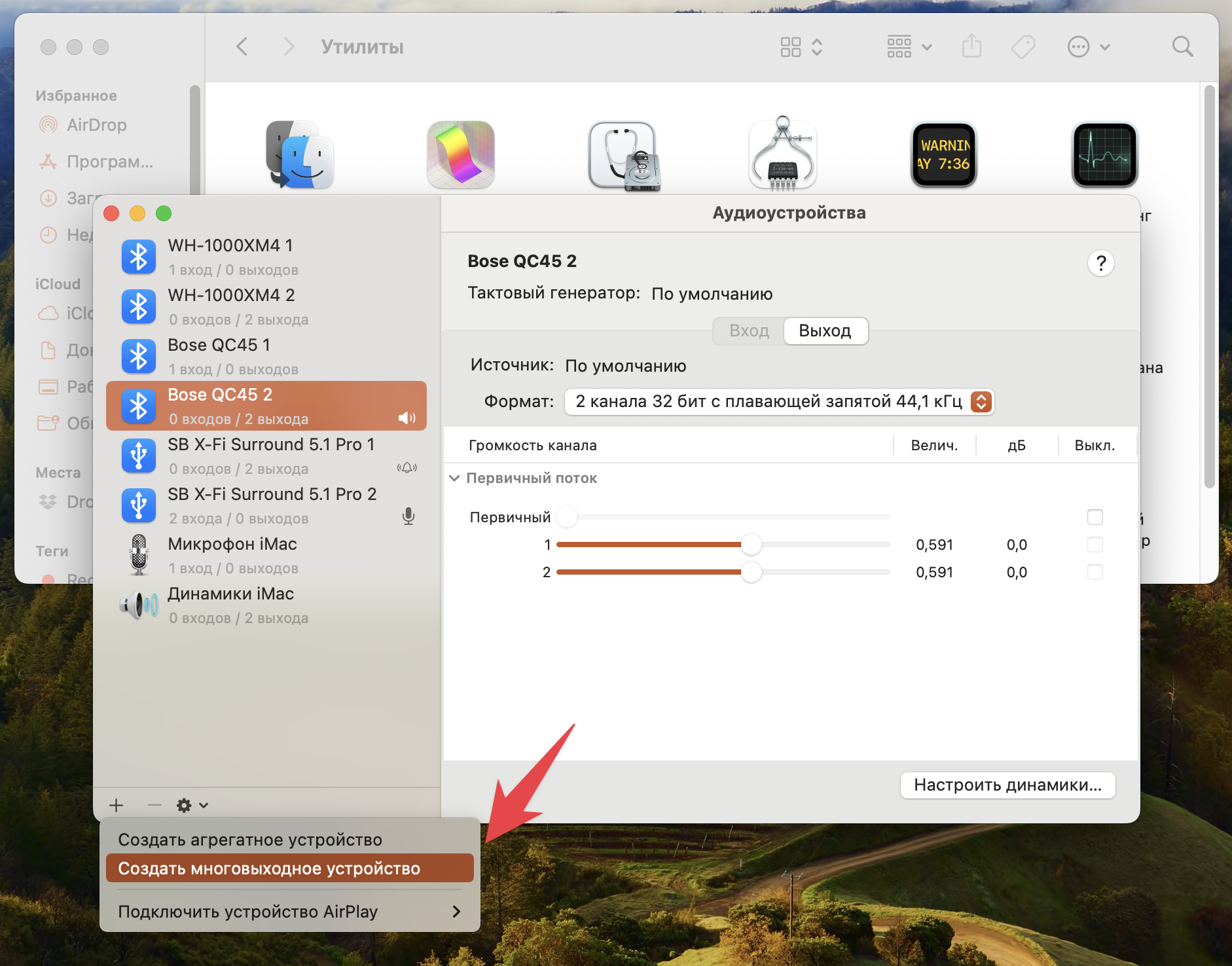This screenshot has height=966, width=1232.
Task: Click the default input microphone icon on SB X-Fi Pro 2
Action: (408, 516)
